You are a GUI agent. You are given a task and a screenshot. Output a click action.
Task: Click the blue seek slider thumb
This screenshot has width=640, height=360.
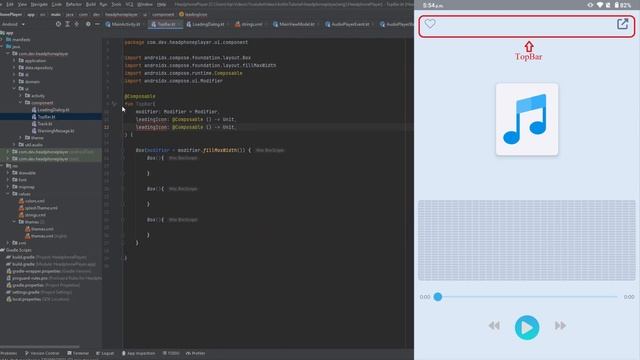(438, 297)
